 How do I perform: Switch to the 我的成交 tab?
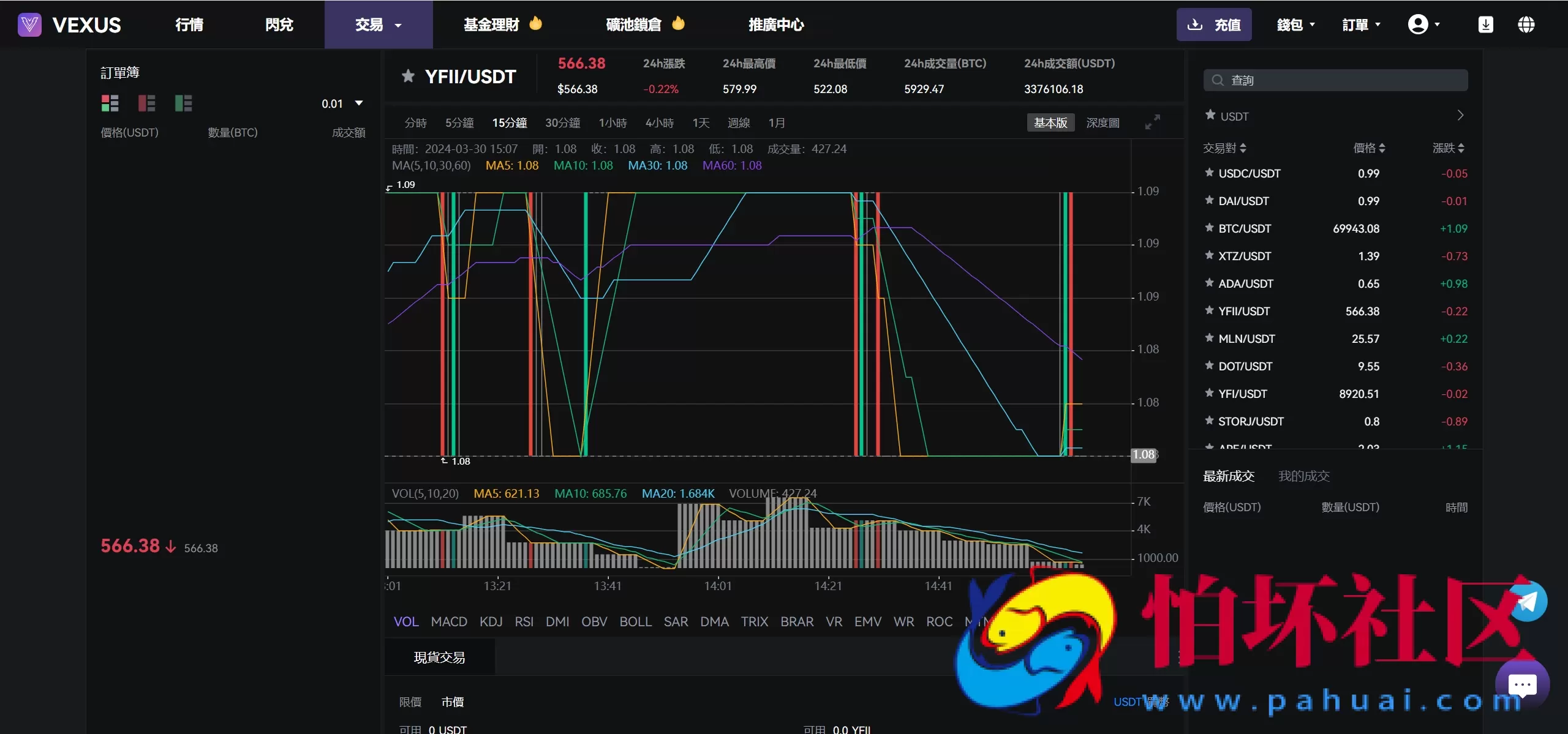click(x=1303, y=476)
